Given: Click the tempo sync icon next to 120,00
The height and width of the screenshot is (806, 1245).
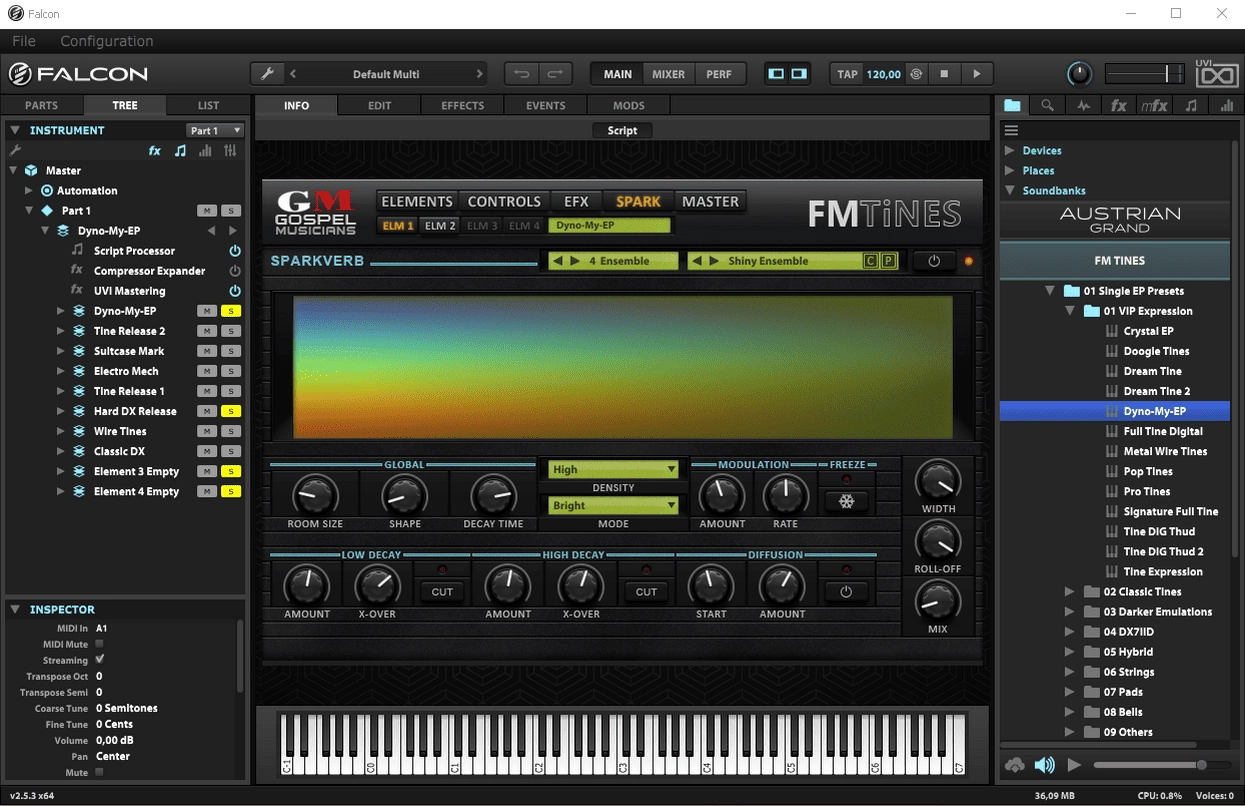Looking at the screenshot, I should 914,74.
